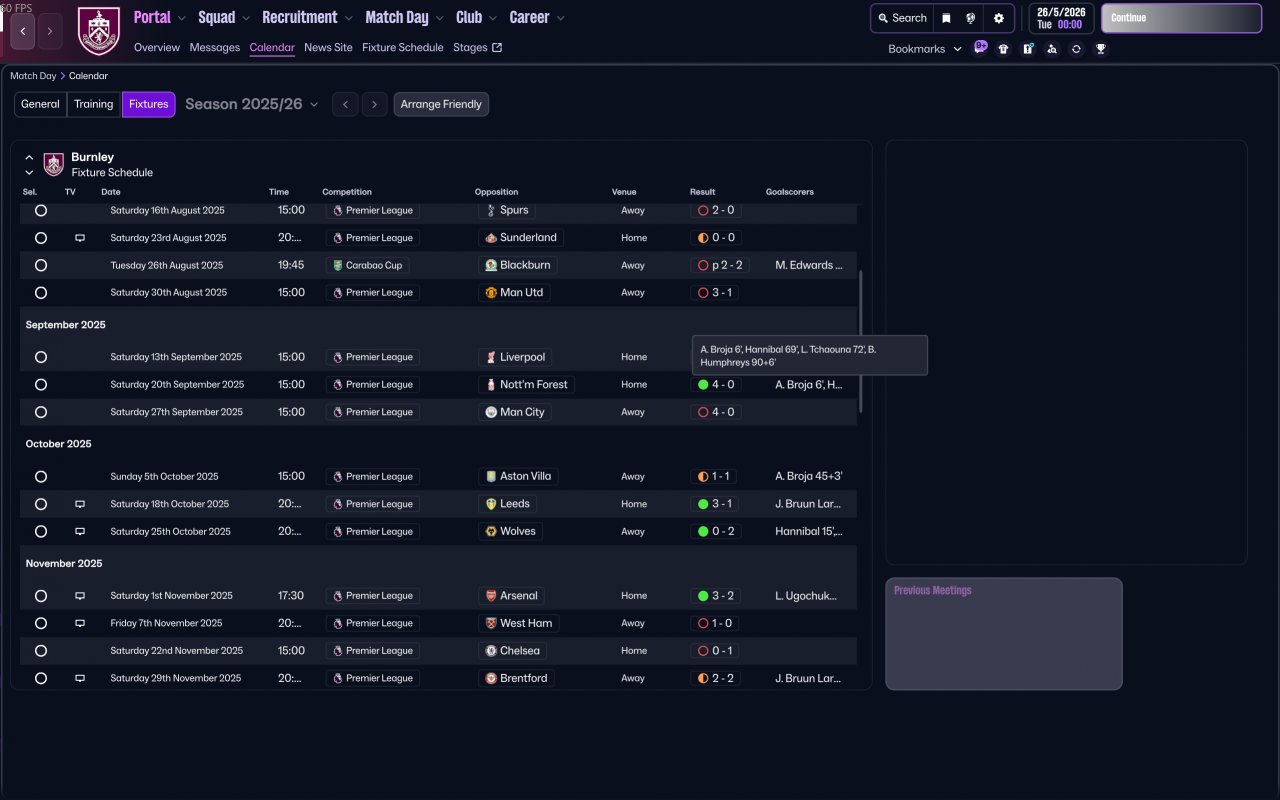Screen dimensions: 1280x800
Task: Select the Spurs fixture radio button
Action: click(41, 211)
